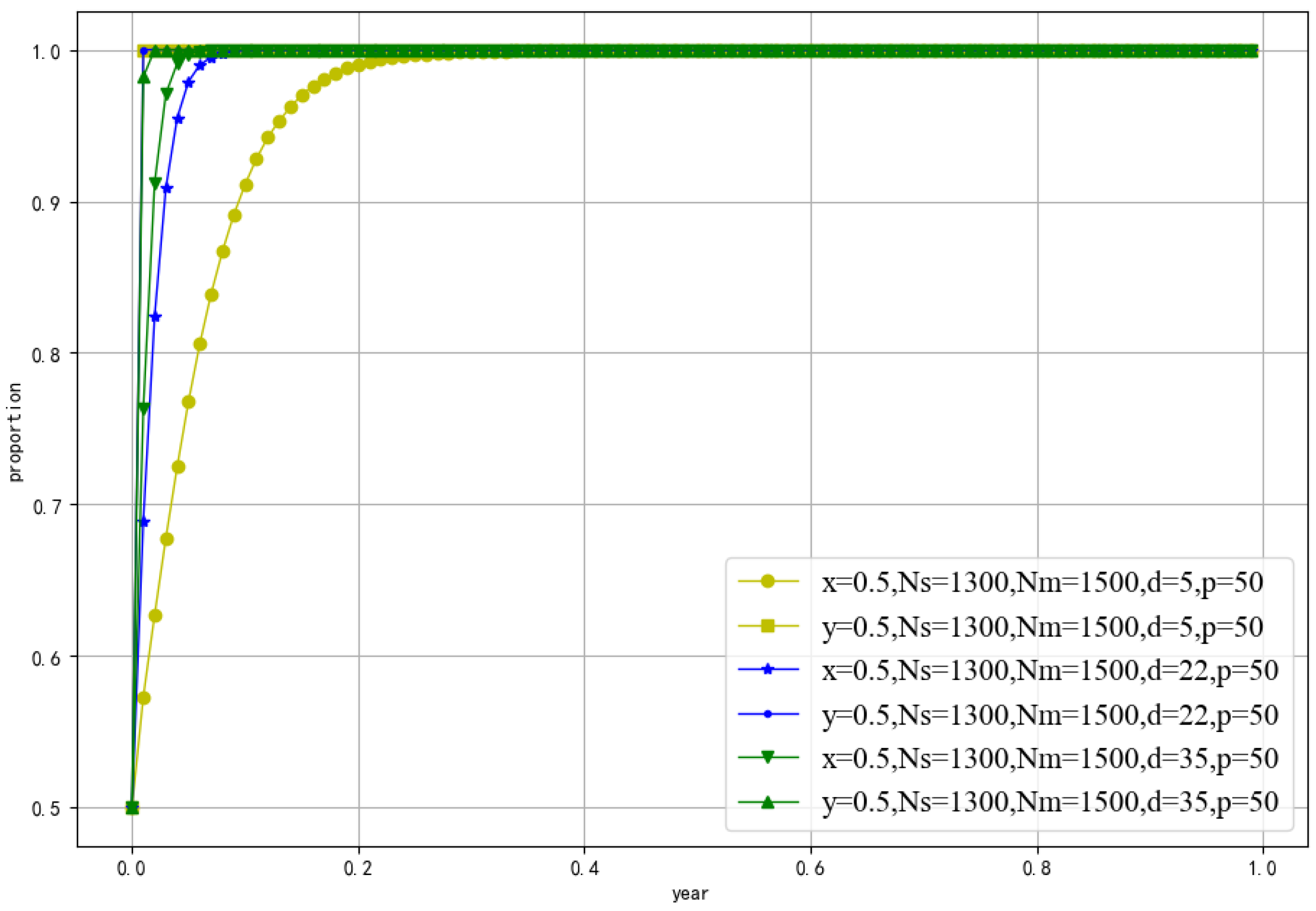Click the 'proportion' y-axis label
1316x911 pixels.
pyautogui.click(x=16, y=432)
